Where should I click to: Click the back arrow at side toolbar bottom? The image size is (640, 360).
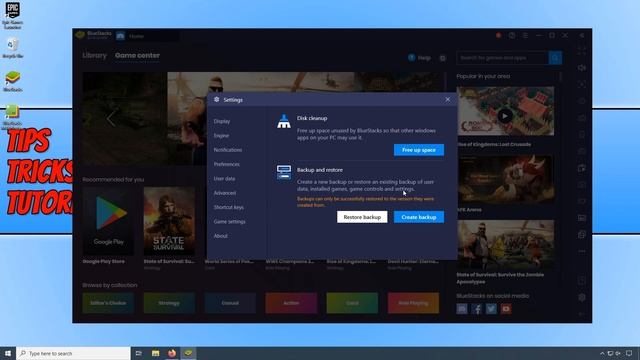click(582, 314)
